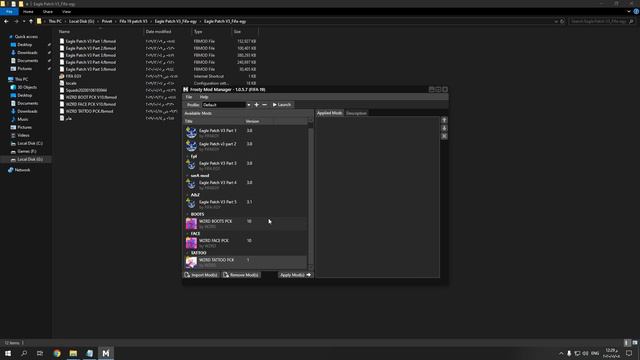This screenshot has width=640, height=360.
Task: Select WZRD BOOTS PCK mod thumbnail
Action: [191, 223]
